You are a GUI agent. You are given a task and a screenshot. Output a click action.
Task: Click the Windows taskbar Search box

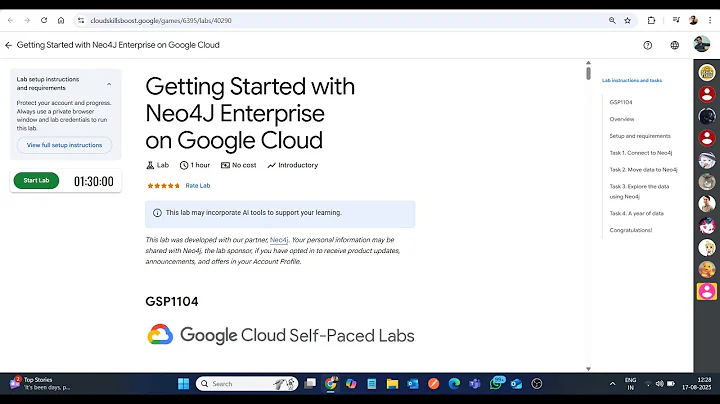point(247,383)
